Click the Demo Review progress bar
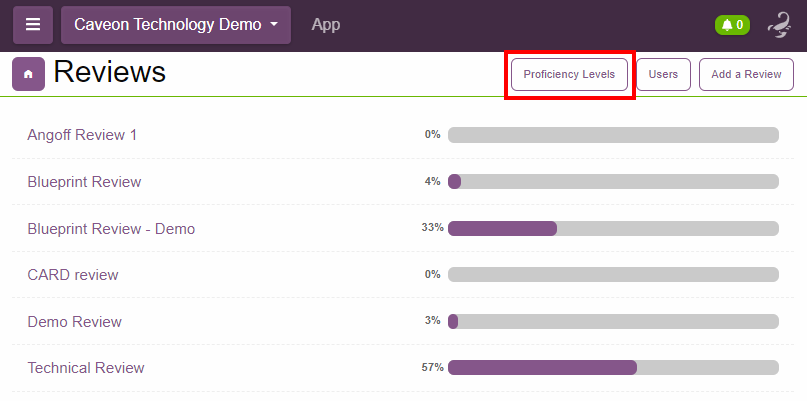807x401 pixels. tap(613, 322)
